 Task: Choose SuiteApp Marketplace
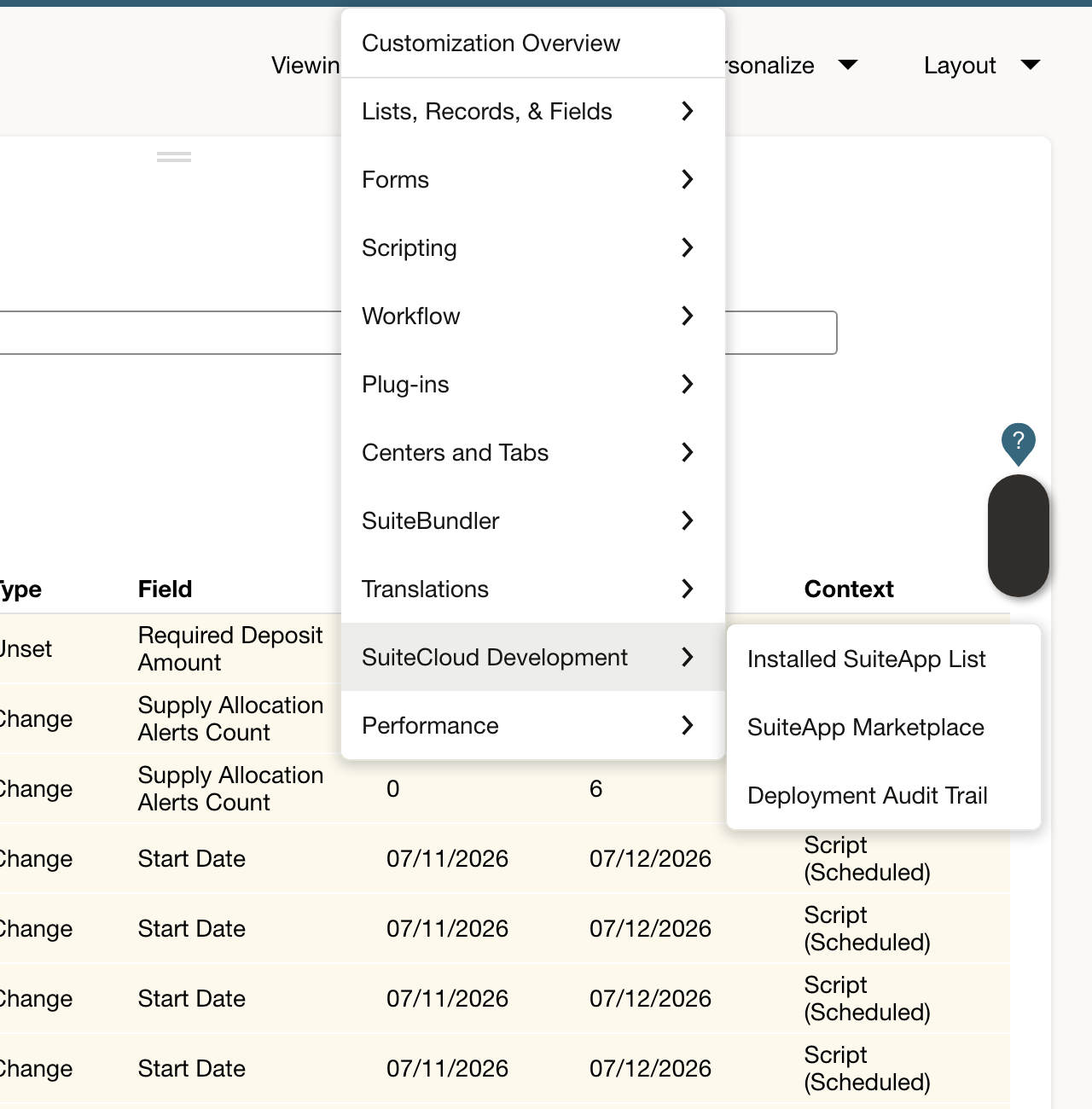884,728
